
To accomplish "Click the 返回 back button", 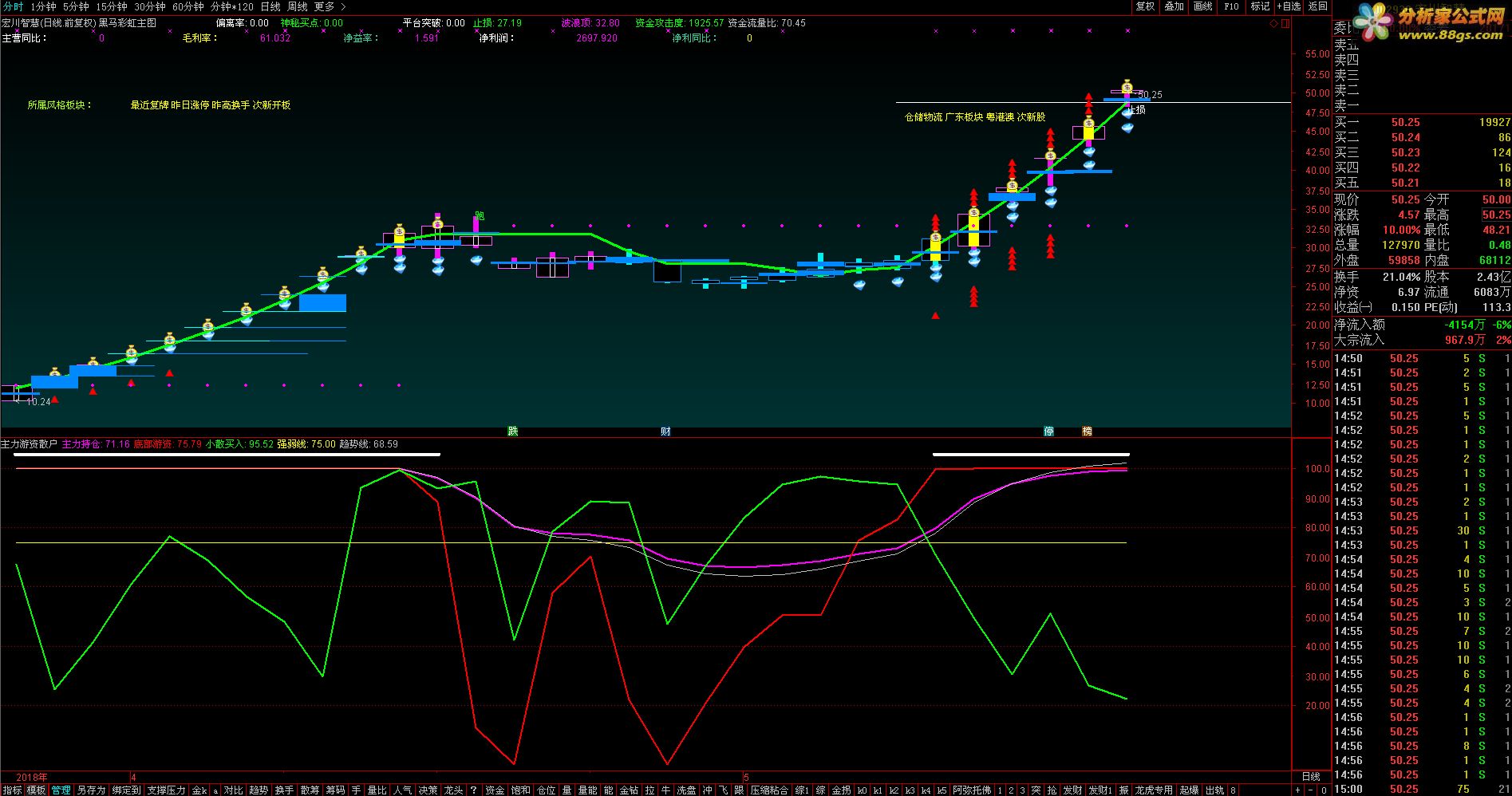I will coord(1318,6).
